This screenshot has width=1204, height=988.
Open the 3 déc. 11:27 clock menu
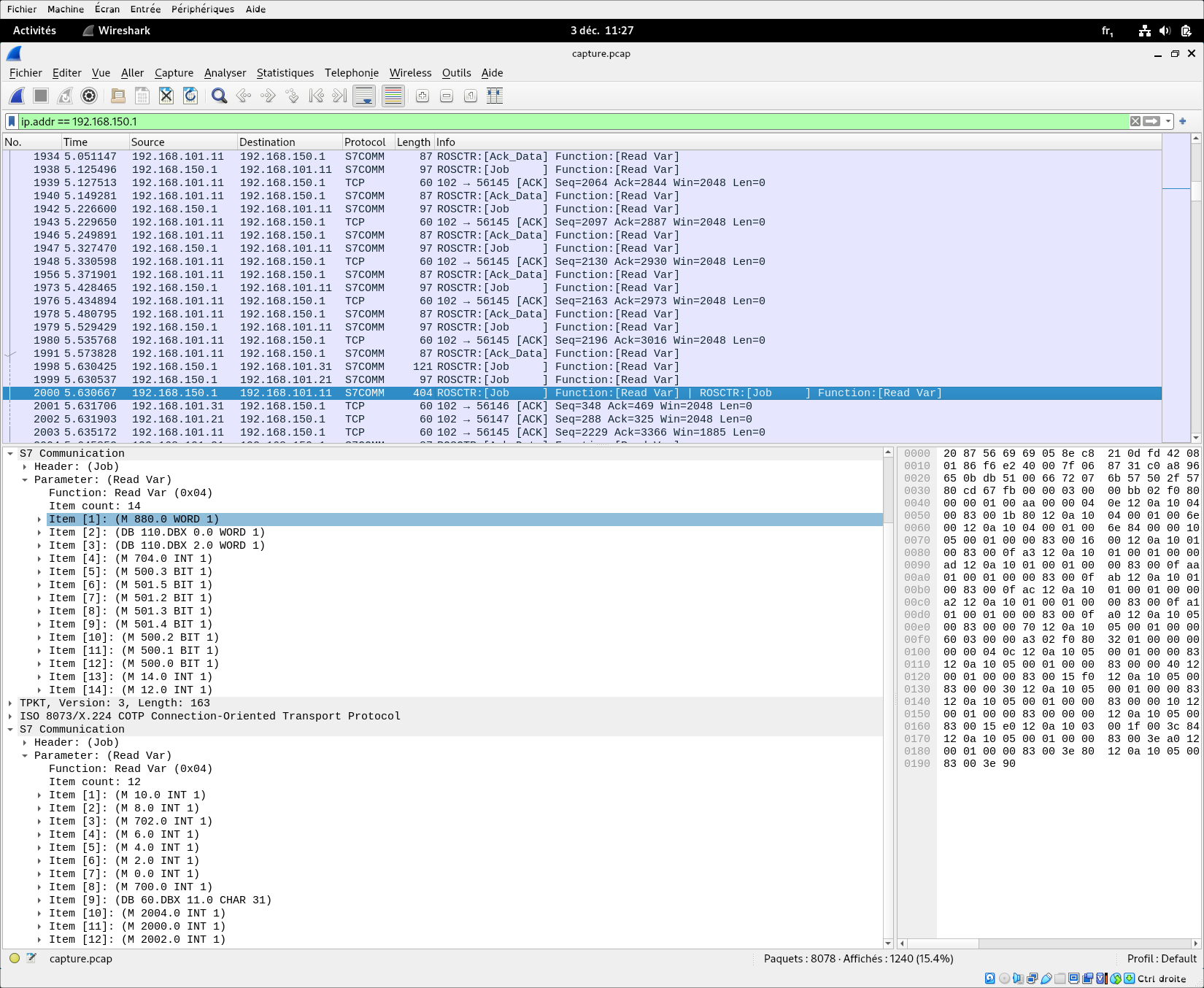click(602, 31)
